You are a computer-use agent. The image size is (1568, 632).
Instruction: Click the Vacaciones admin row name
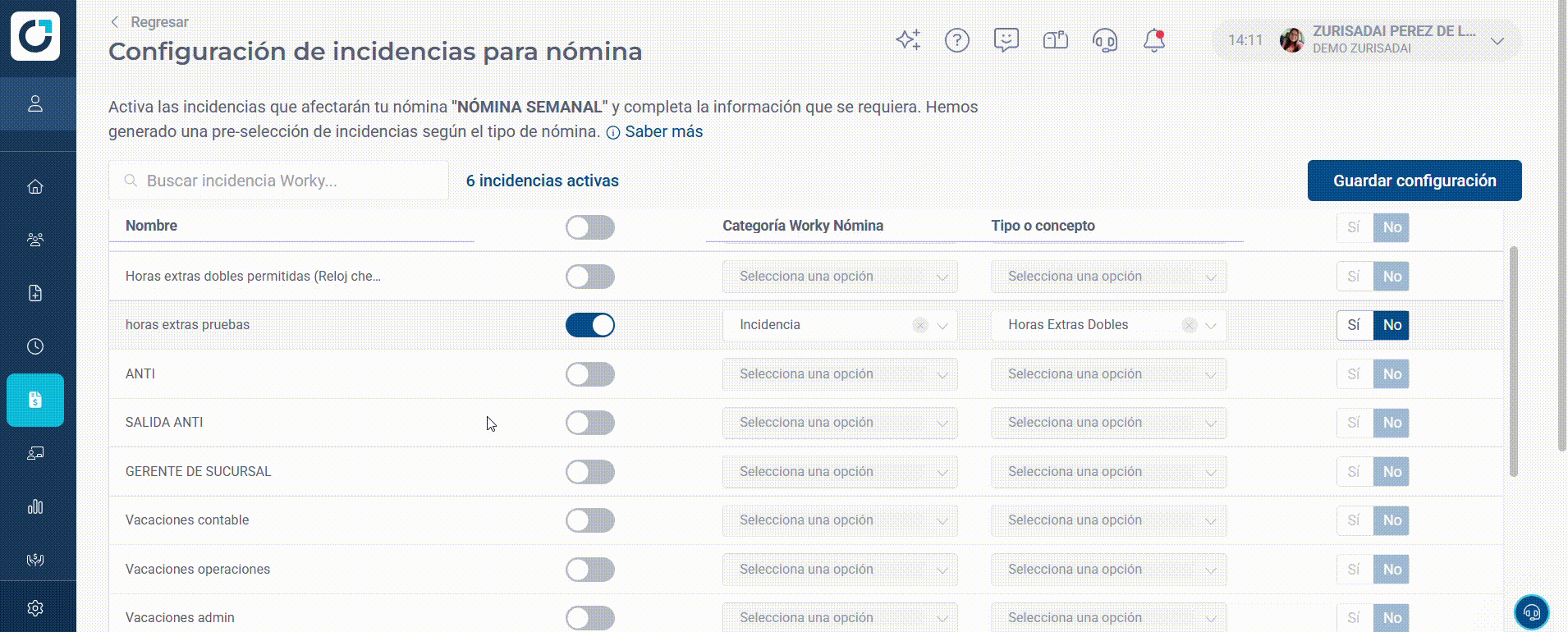pos(180,617)
